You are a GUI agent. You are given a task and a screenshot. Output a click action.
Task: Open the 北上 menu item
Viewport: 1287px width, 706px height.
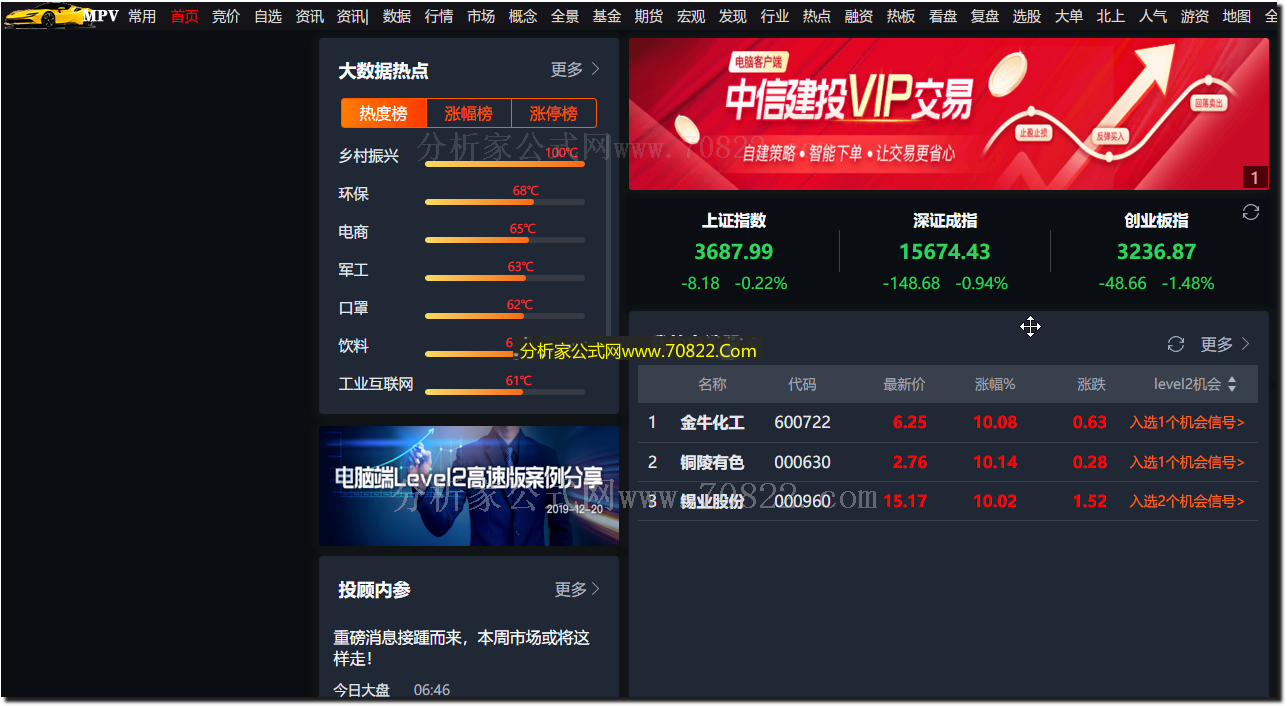[x=1111, y=16]
